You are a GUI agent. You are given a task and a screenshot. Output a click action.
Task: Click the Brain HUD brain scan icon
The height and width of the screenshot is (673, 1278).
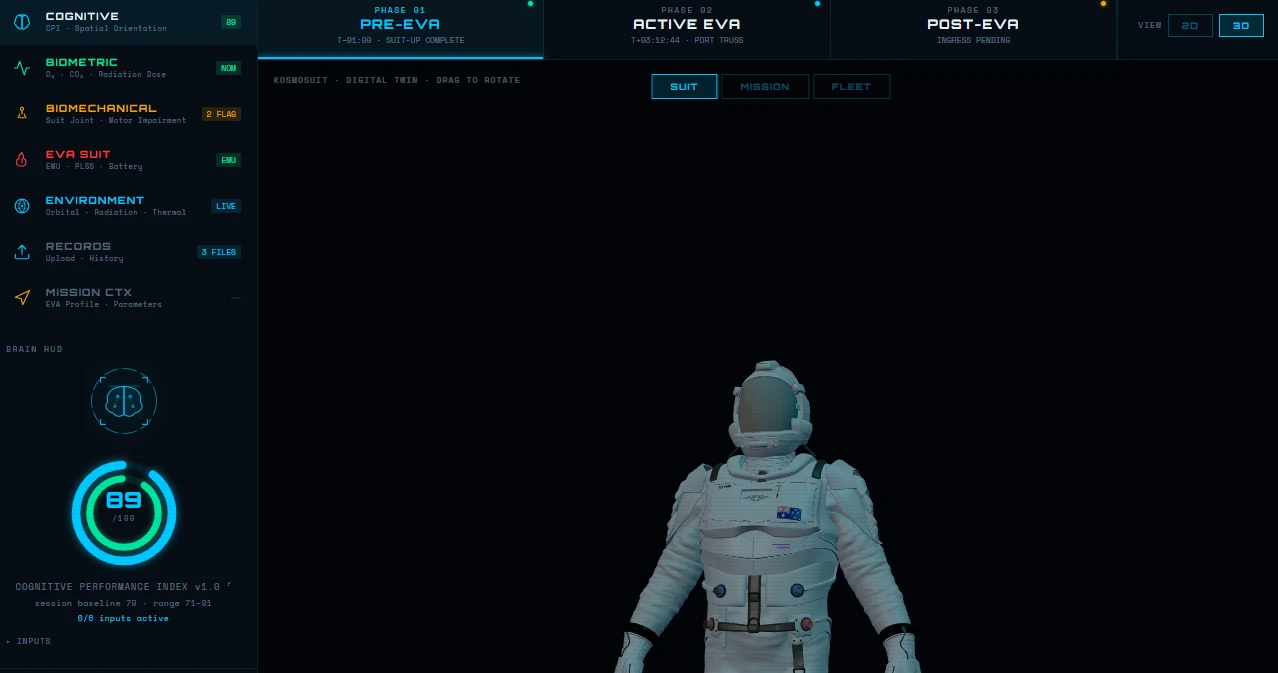point(124,401)
